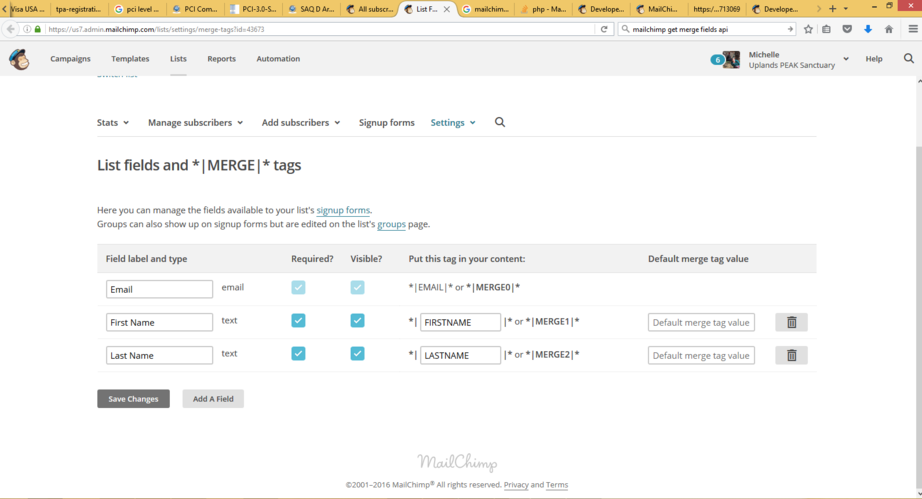Open the 'groups' text link
Image resolution: width=922 pixels, height=499 pixels.
[392, 224]
